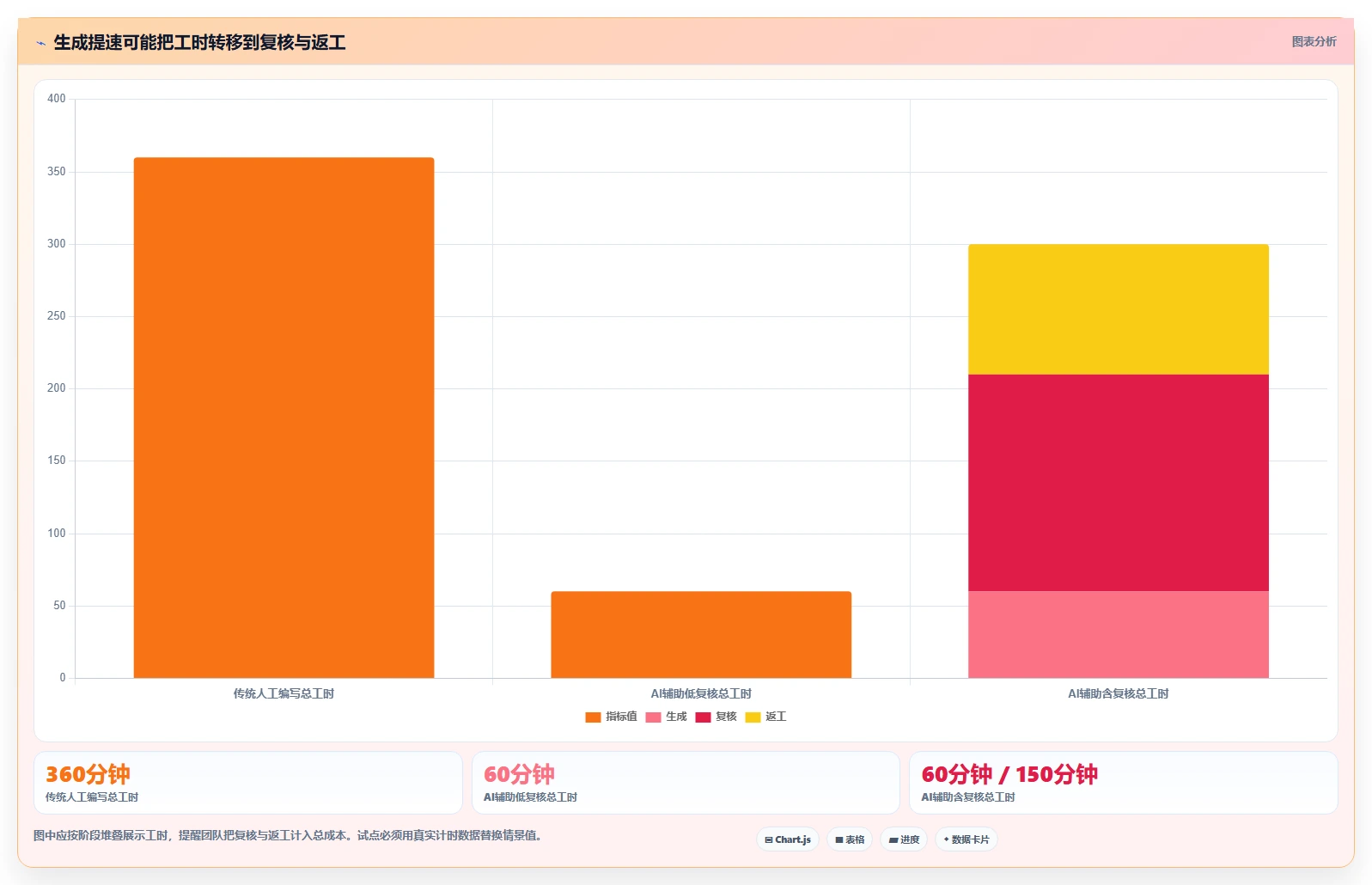Click the y-axis 350 tick label
This screenshot has width=1372, height=885.
click(x=57, y=172)
